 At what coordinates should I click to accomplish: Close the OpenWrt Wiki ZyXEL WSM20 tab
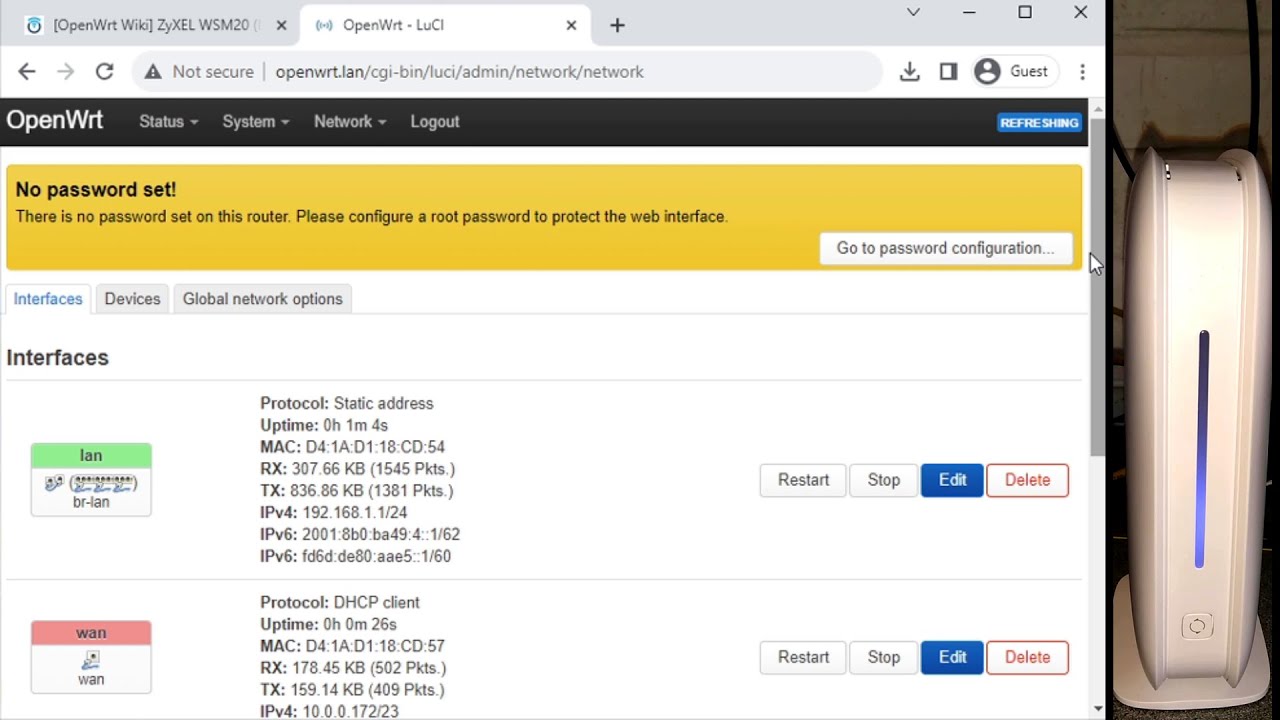point(281,25)
